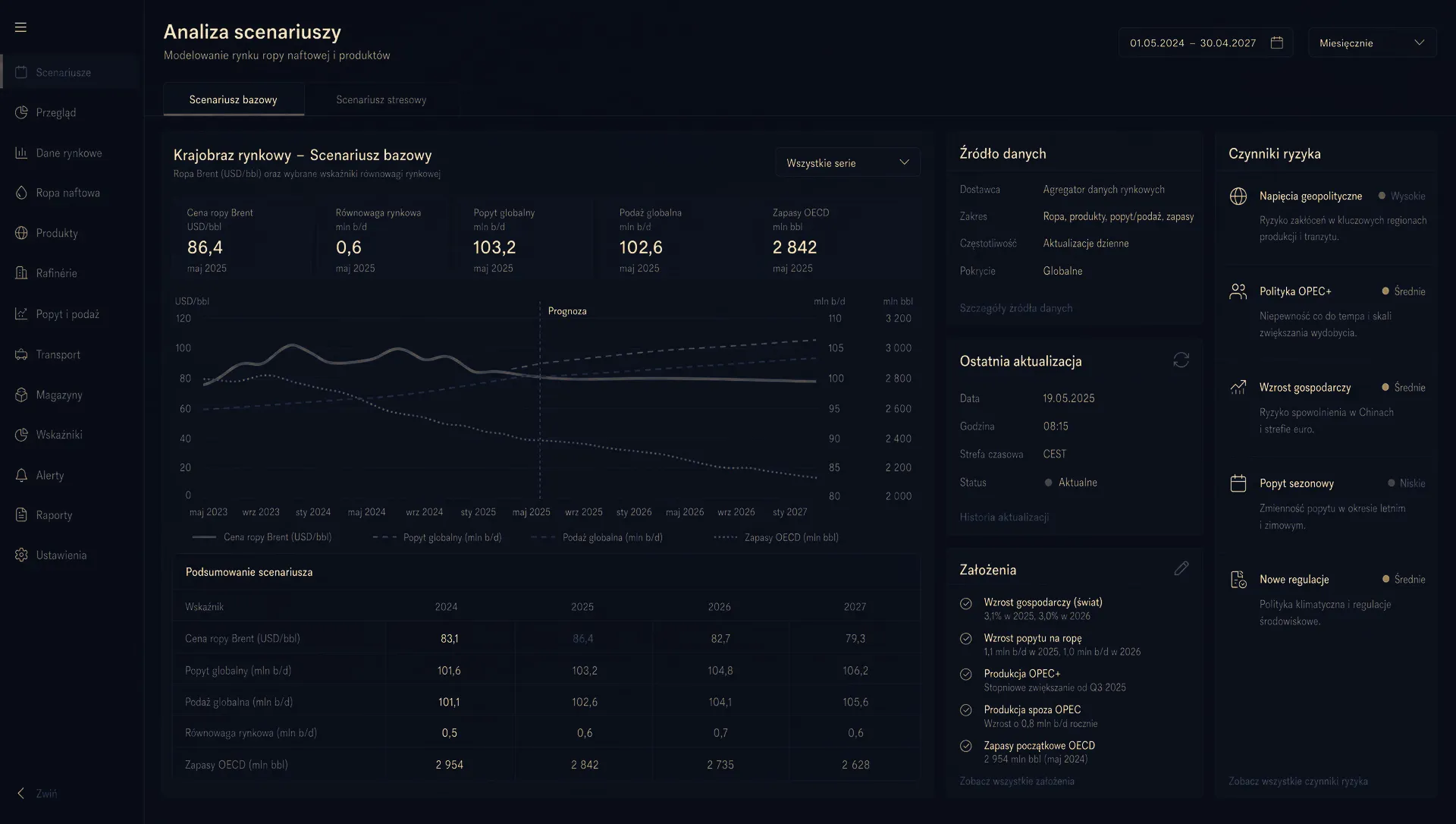Click the Alerty bell icon
Image resolution: width=1456 pixels, height=824 pixels.
click(x=21, y=475)
